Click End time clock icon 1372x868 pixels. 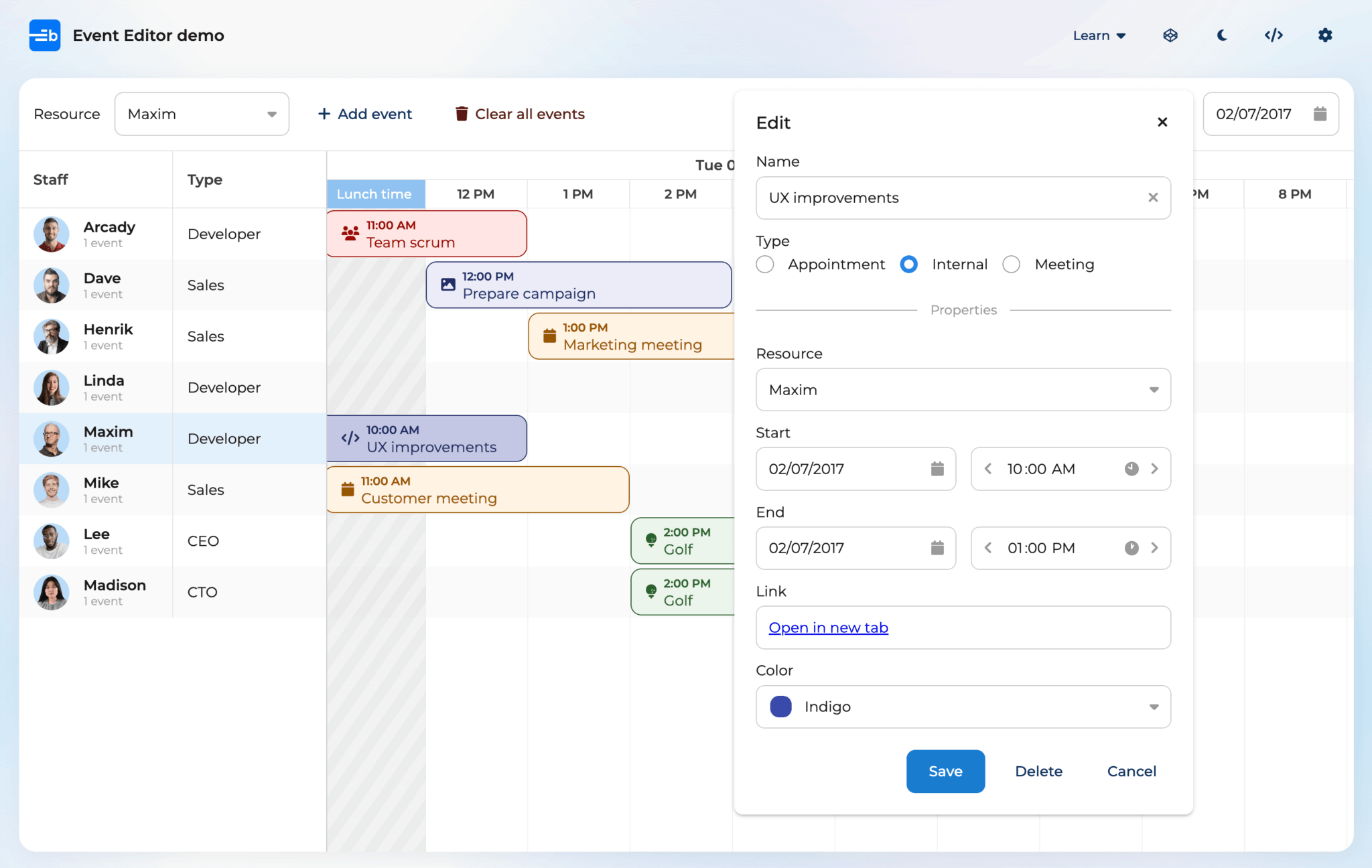1131,548
